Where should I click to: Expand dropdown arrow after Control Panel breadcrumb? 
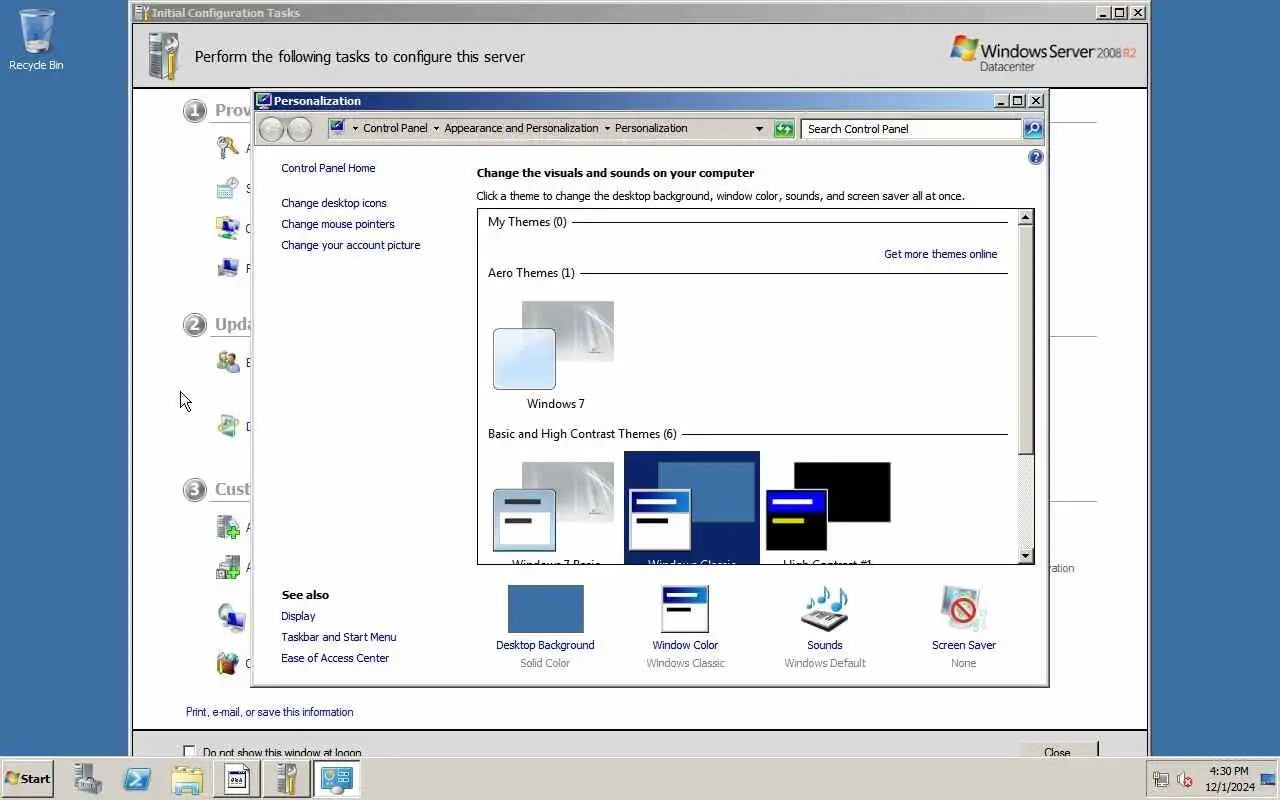click(x=436, y=129)
